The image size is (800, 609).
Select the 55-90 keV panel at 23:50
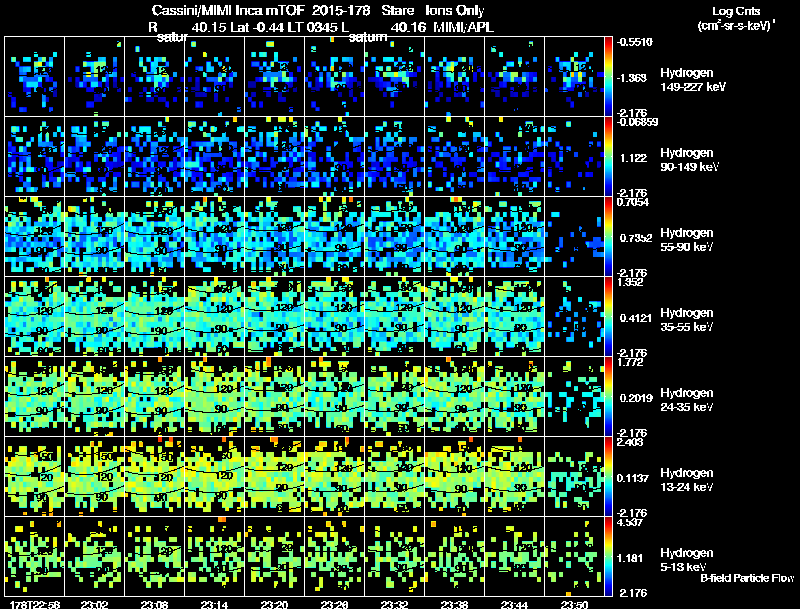click(x=574, y=237)
